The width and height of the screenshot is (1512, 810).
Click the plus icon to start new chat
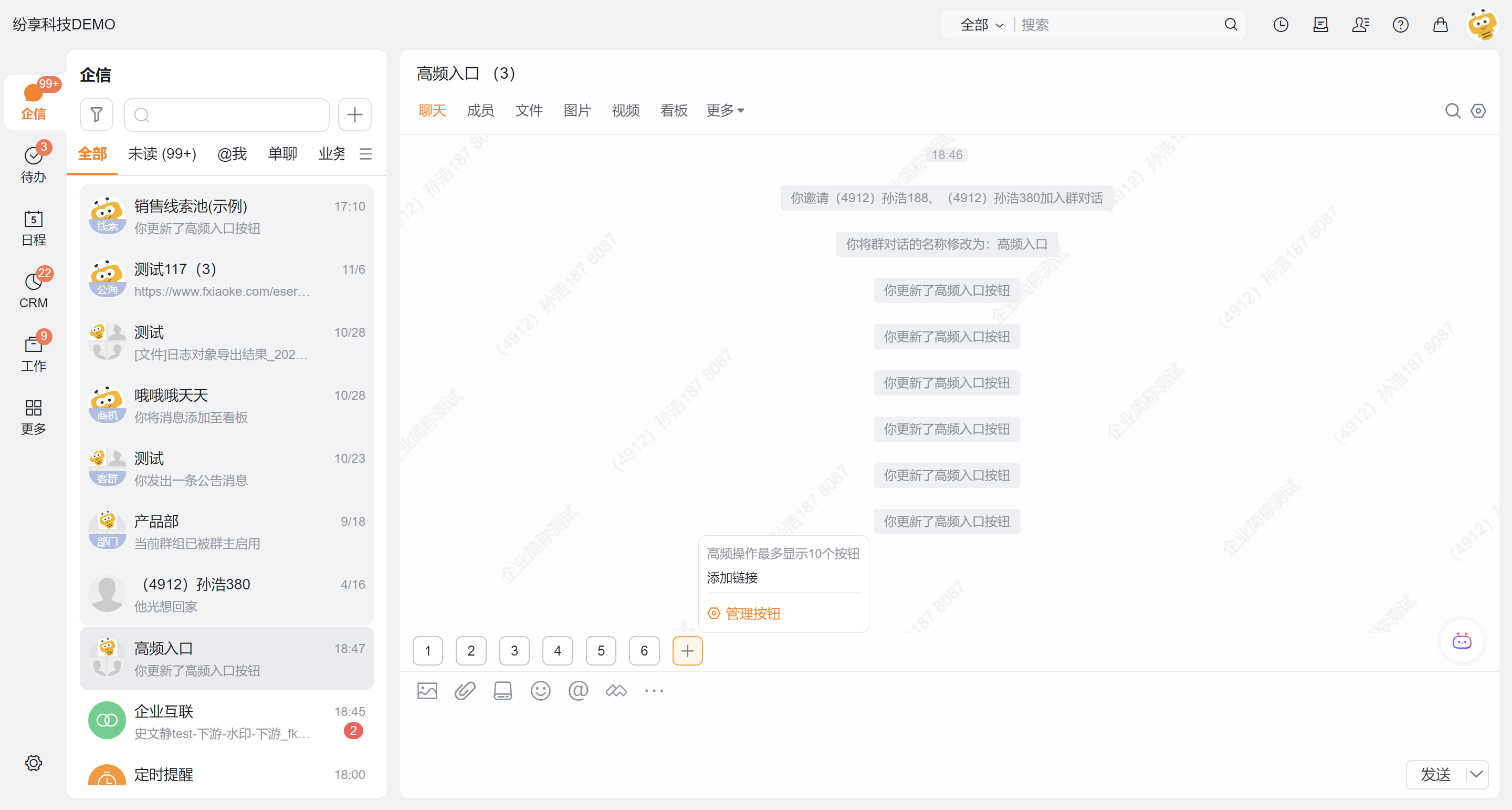[x=354, y=115]
